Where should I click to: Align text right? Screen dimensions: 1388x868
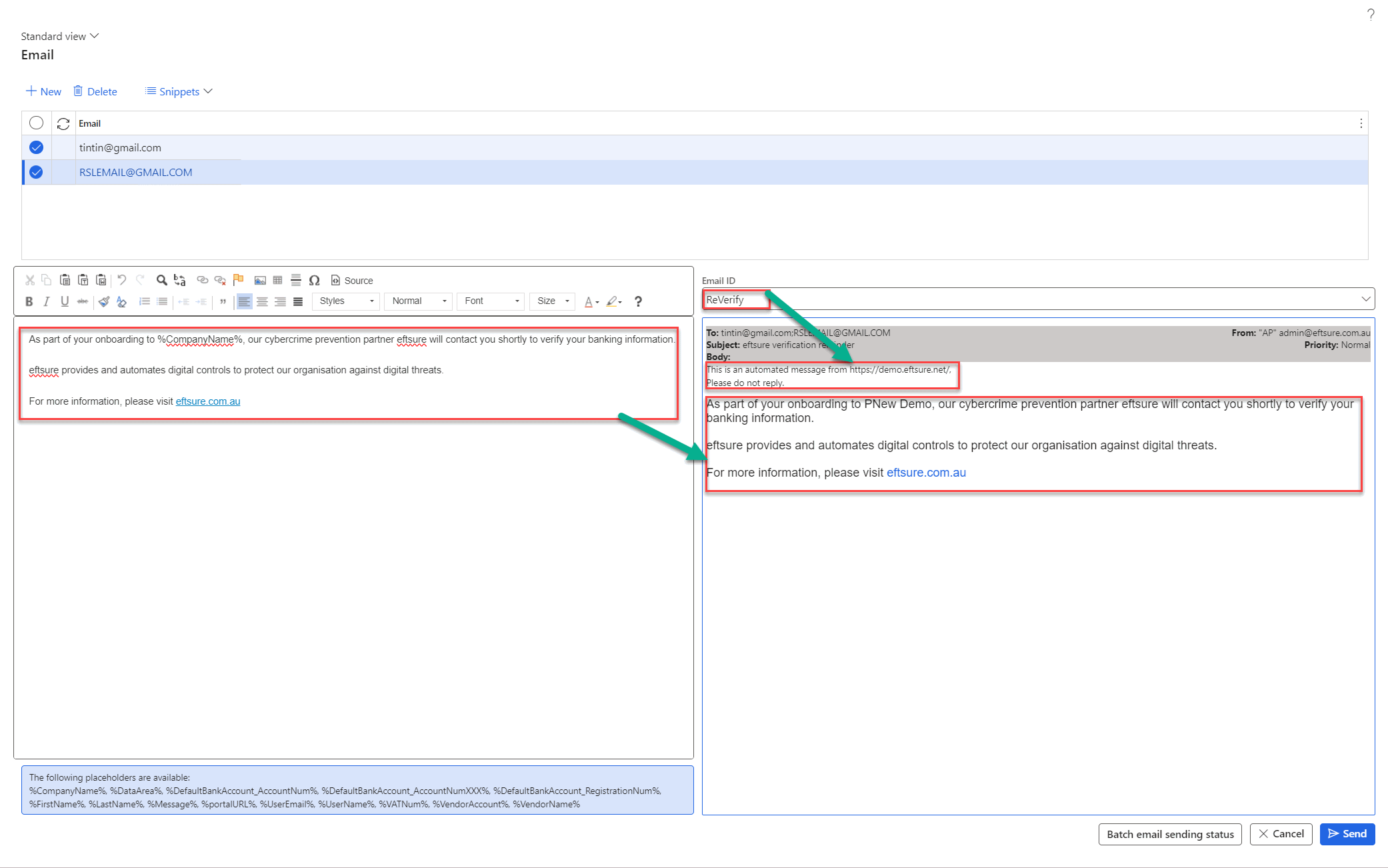280,301
